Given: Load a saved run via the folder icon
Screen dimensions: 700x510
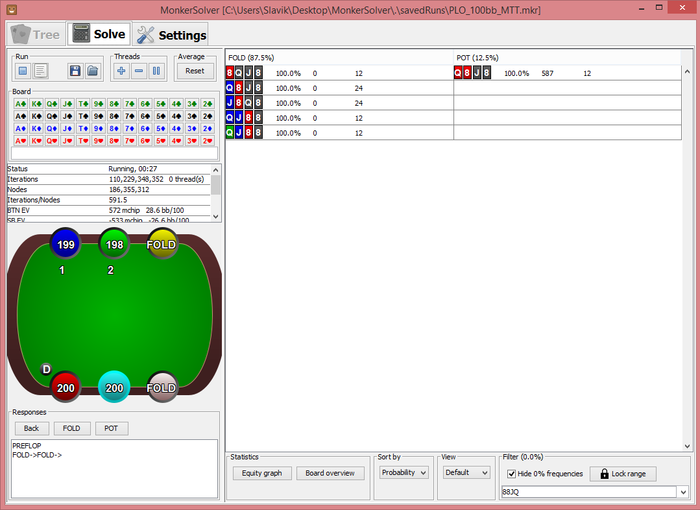Looking at the screenshot, I should [92, 71].
